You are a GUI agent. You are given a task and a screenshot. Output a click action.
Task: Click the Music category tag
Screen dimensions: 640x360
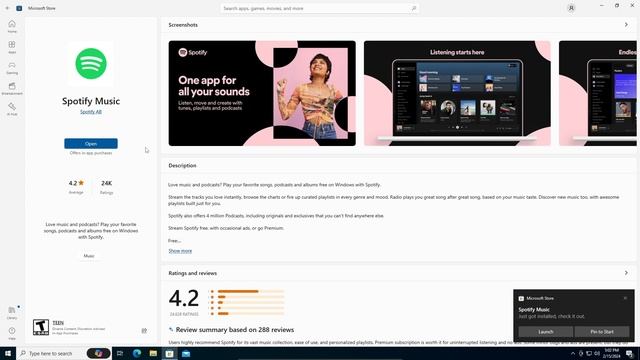89,256
